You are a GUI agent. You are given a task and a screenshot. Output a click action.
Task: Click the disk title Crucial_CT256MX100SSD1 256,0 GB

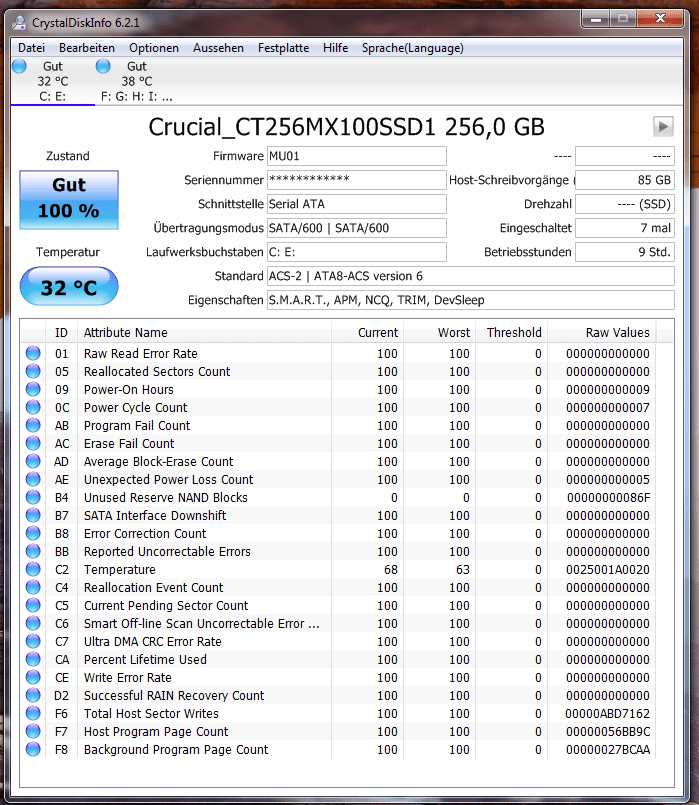pos(346,127)
